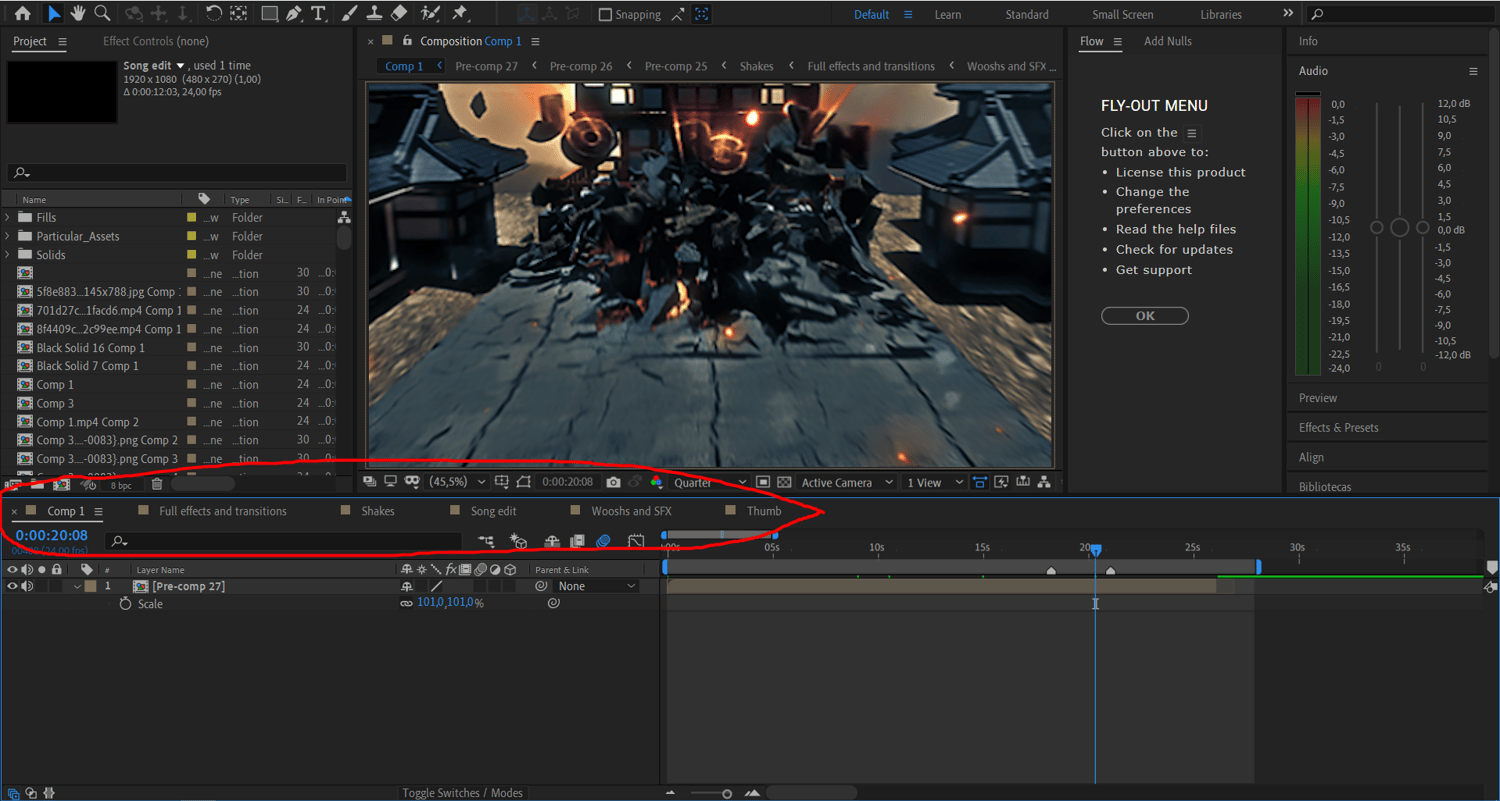This screenshot has width=1500, height=801.
Task: Click the Scale expression pick whip
Action: 553,604
